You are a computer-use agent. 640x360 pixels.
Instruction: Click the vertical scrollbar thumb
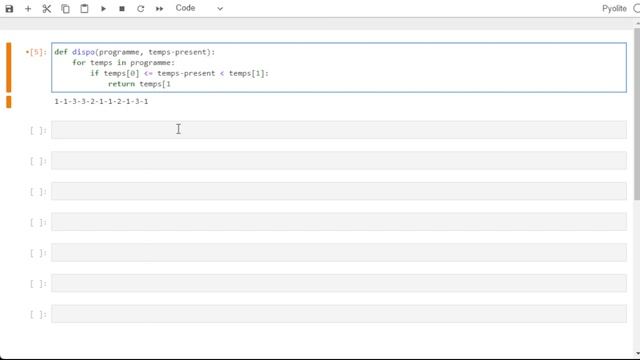tap(637, 114)
